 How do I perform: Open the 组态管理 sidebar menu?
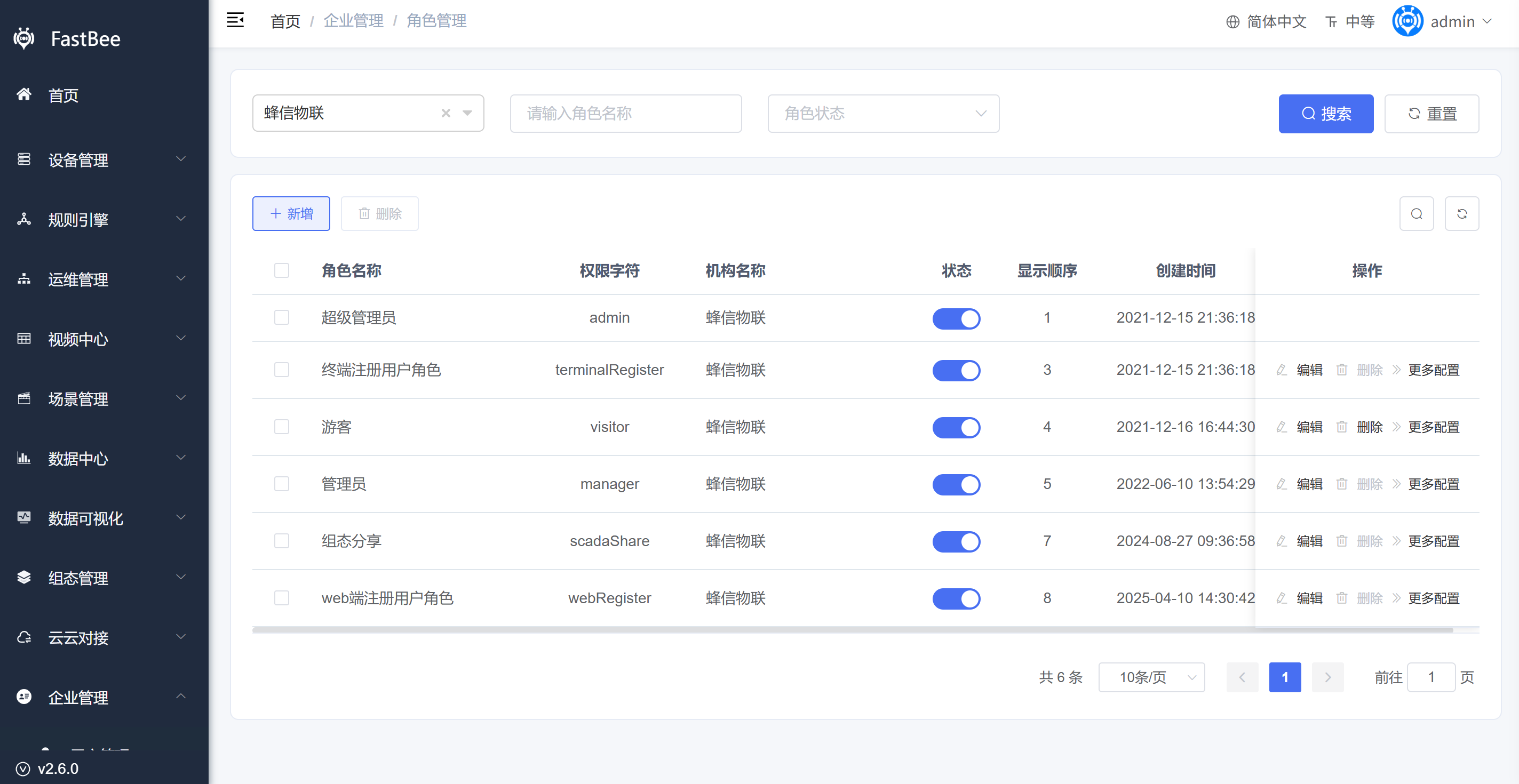tap(105, 578)
